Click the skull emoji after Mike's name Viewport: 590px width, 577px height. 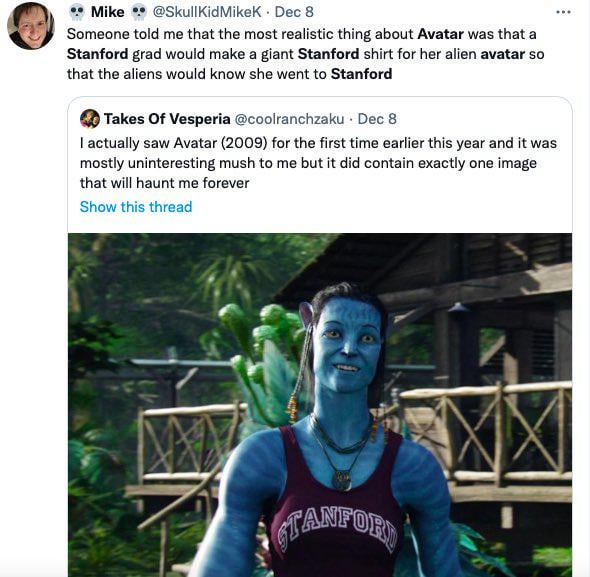(138, 12)
